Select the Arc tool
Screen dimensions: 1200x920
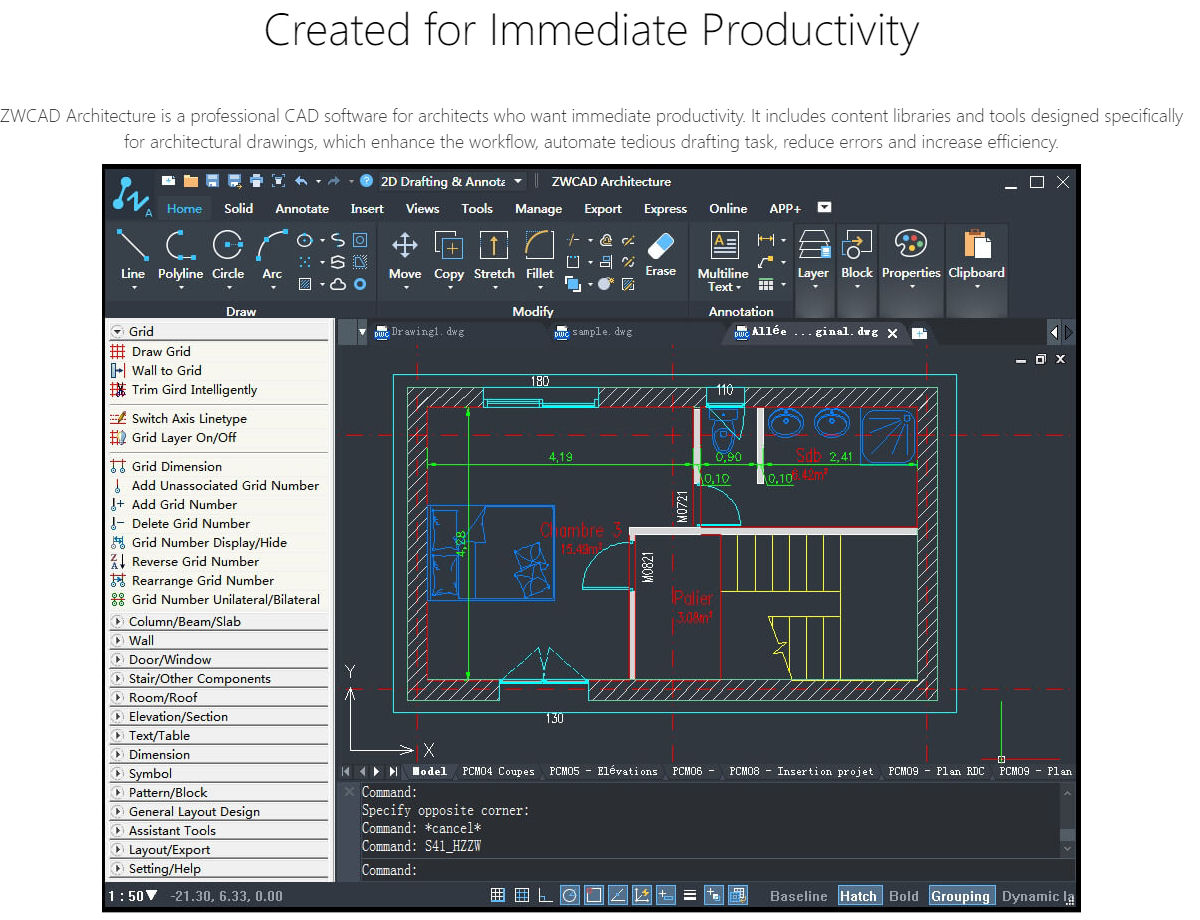click(x=272, y=254)
